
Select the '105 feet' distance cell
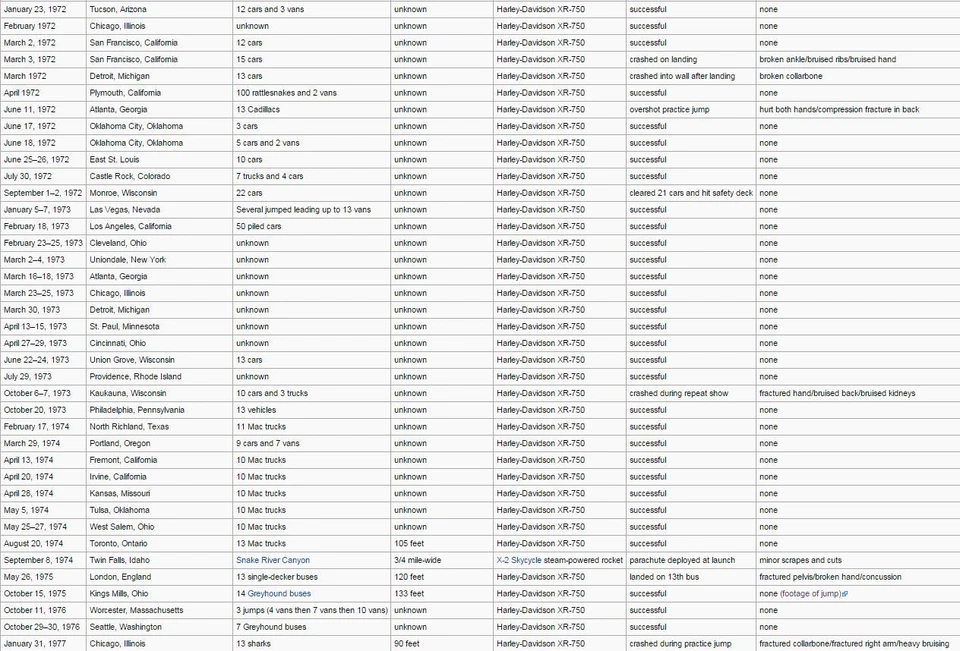point(442,543)
